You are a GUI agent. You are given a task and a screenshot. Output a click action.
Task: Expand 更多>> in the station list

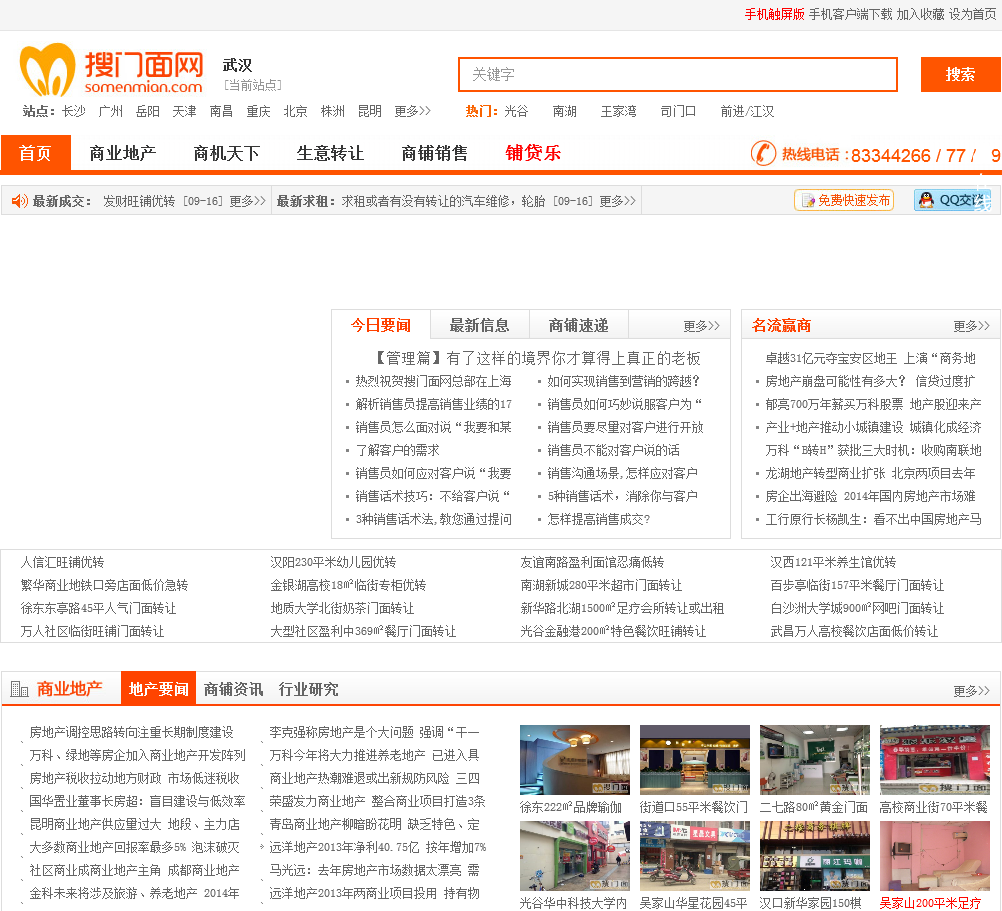(413, 111)
